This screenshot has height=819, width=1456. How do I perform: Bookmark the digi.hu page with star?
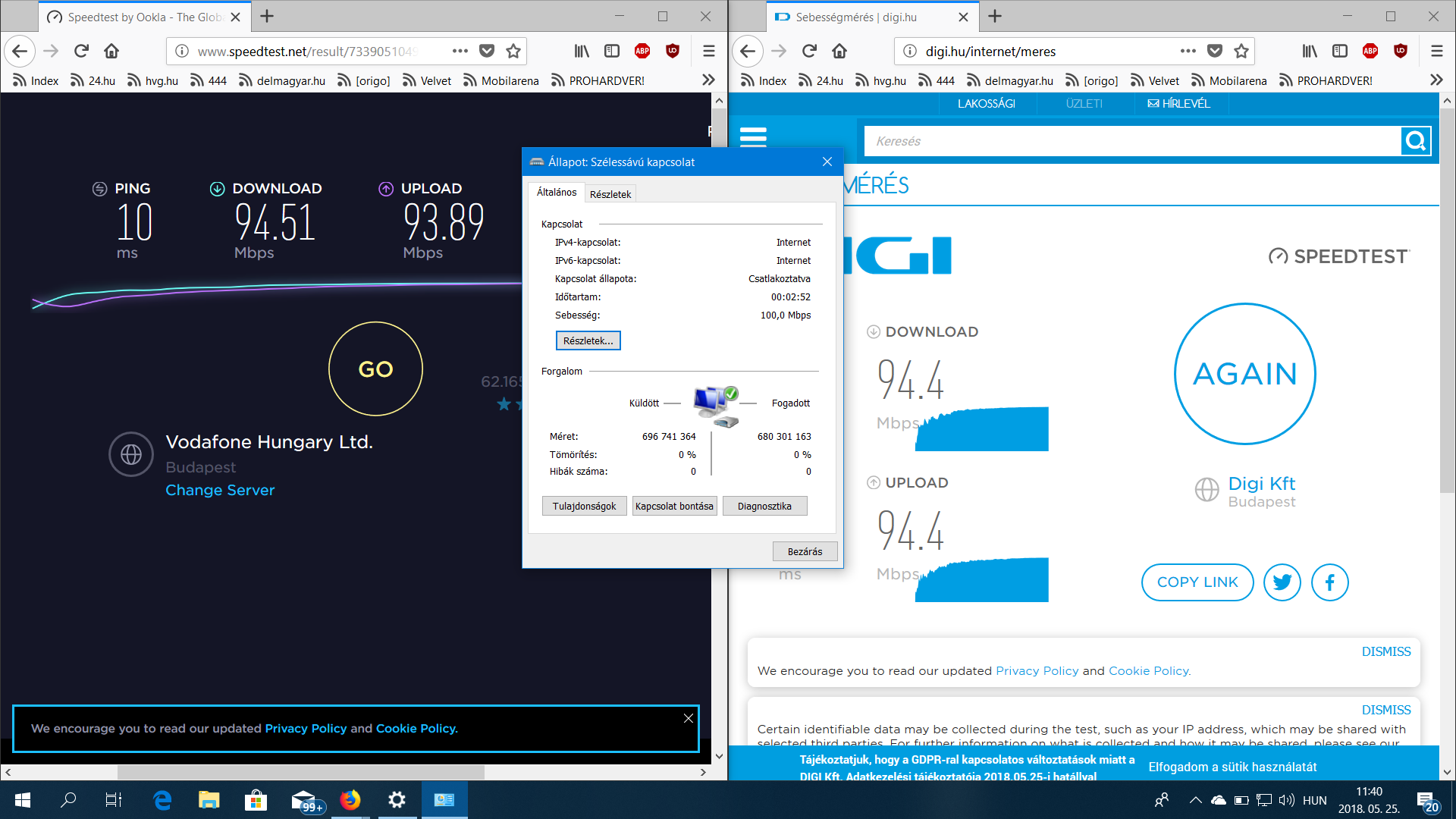pyautogui.click(x=1241, y=51)
